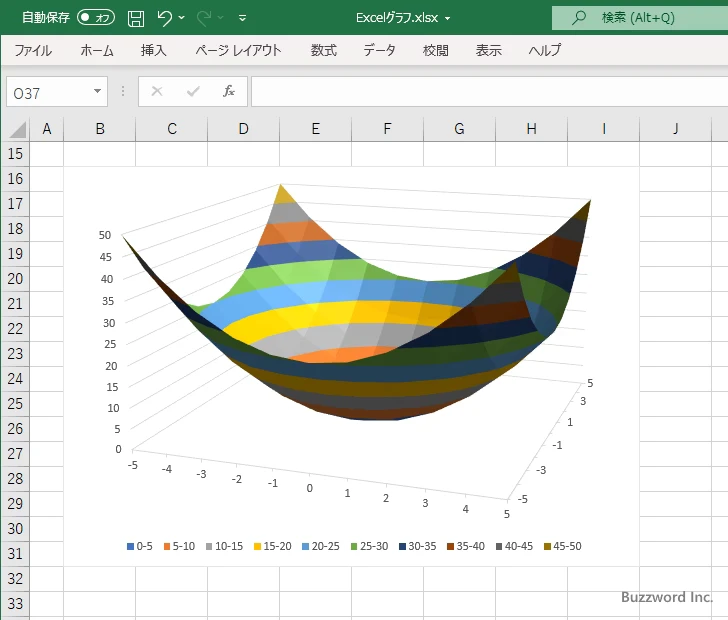
Task: Click the search box 検索 (Alt+Q)
Action: pos(640,18)
